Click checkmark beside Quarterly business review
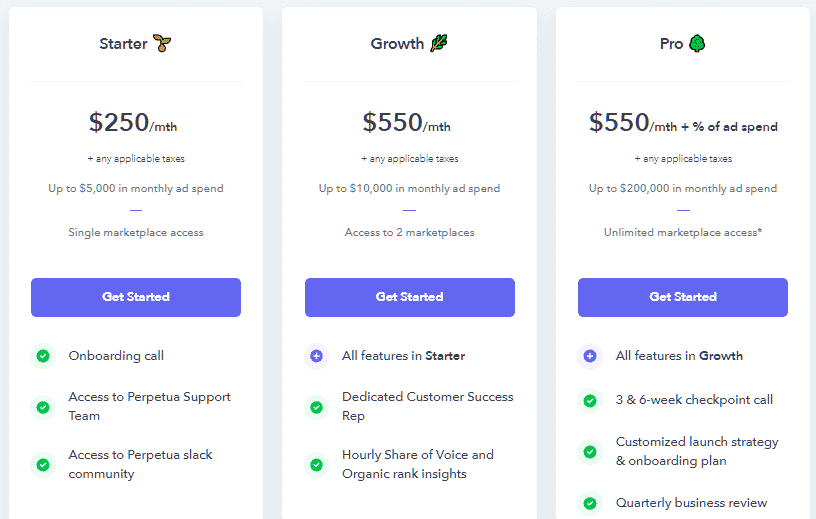Image resolution: width=816 pixels, height=519 pixels. tap(590, 503)
